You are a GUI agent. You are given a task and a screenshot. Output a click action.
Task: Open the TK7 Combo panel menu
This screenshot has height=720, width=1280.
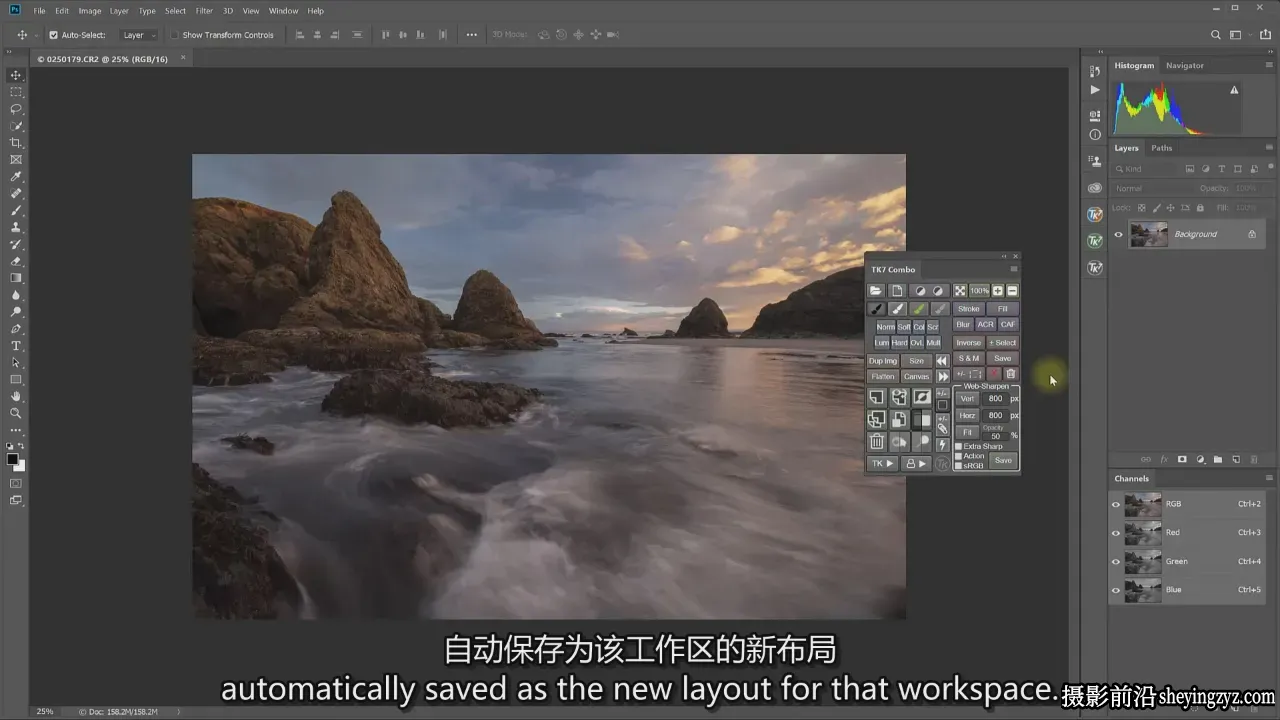tap(1014, 269)
